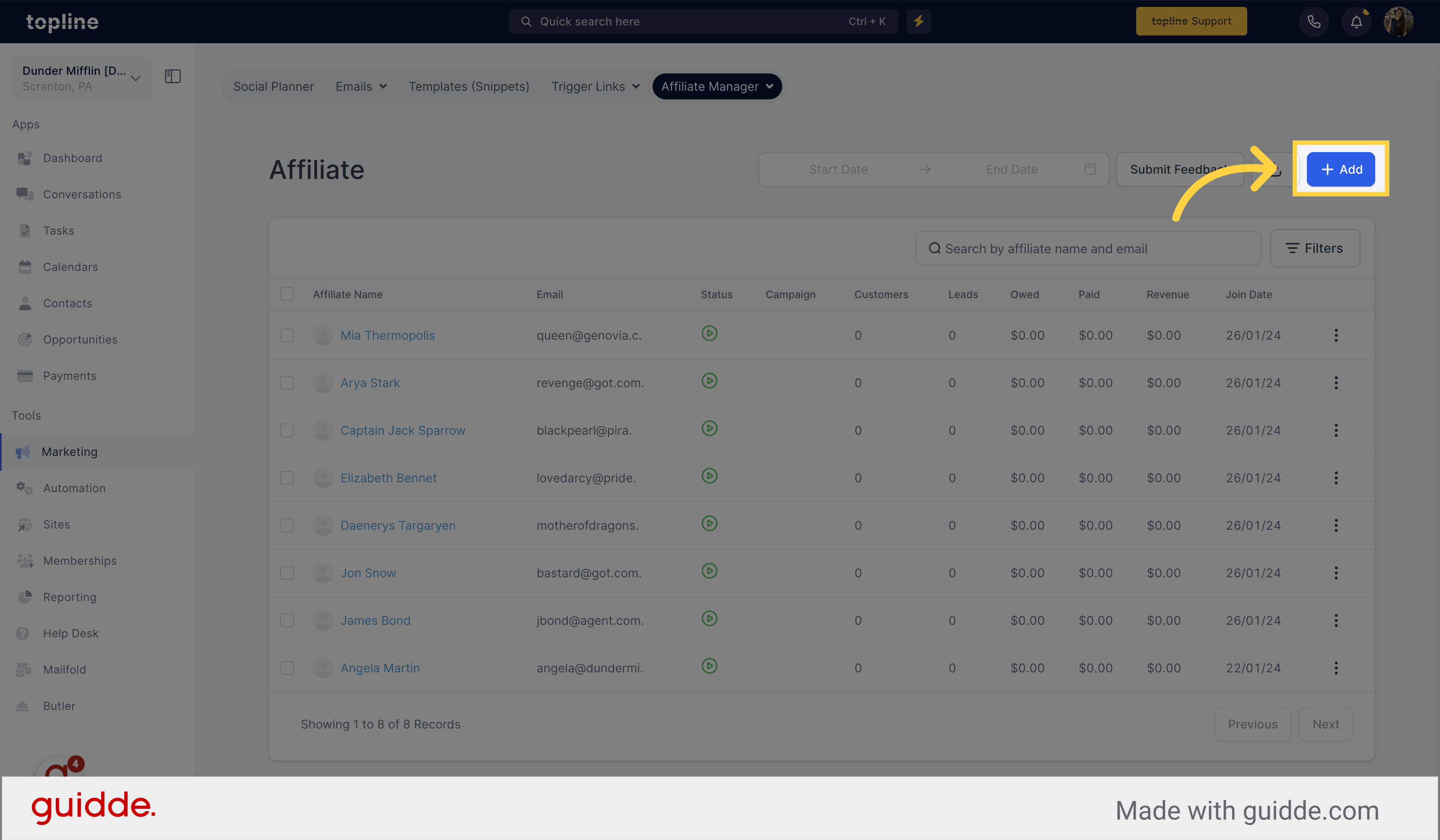Tick the checkbox for Arya Stark

pos(287,383)
